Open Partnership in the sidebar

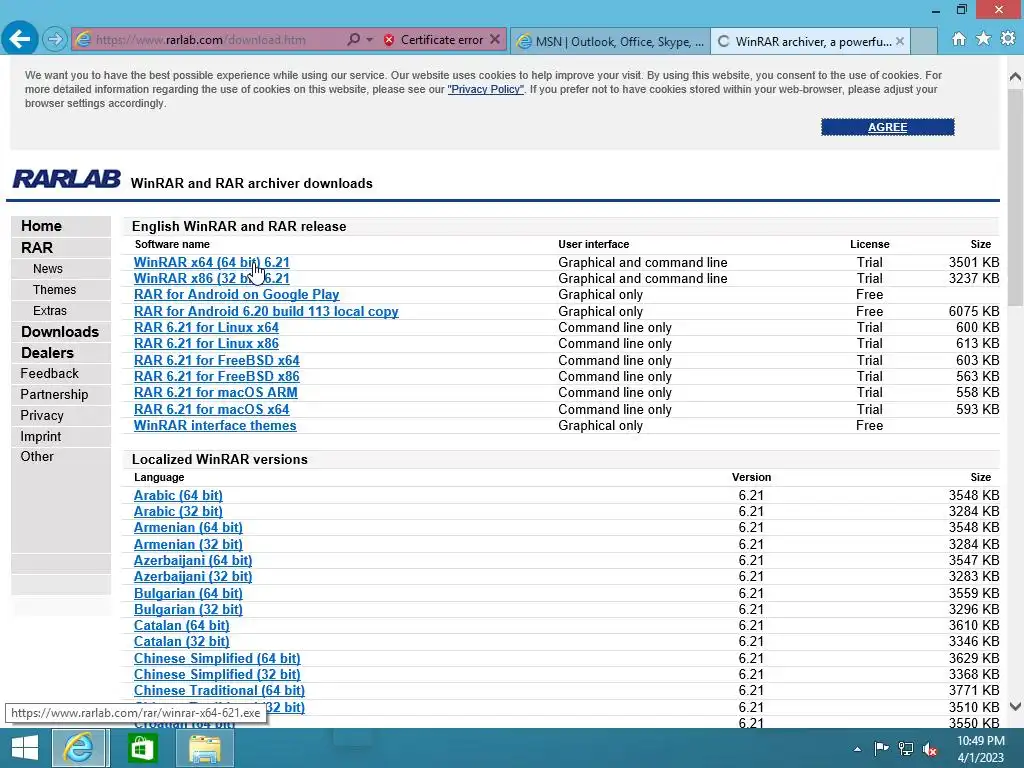(x=54, y=394)
